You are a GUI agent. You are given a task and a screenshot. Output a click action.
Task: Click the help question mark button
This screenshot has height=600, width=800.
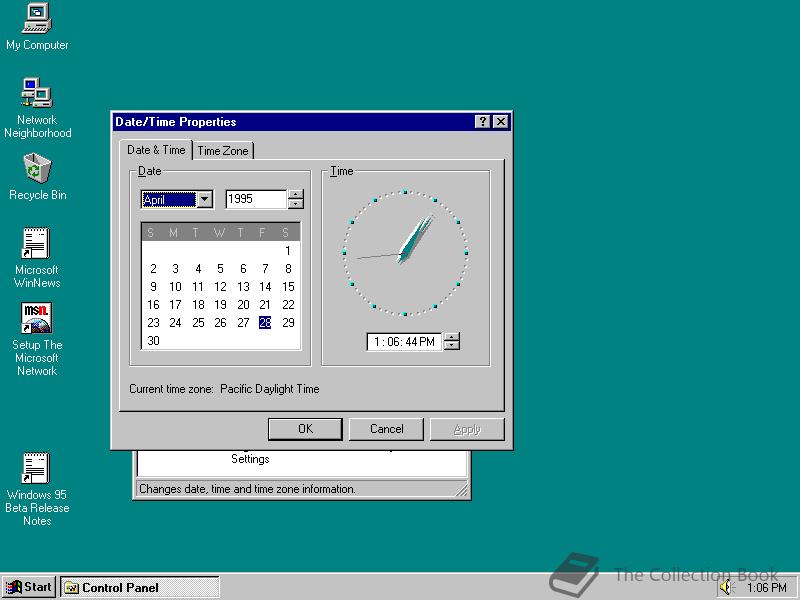coord(482,121)
